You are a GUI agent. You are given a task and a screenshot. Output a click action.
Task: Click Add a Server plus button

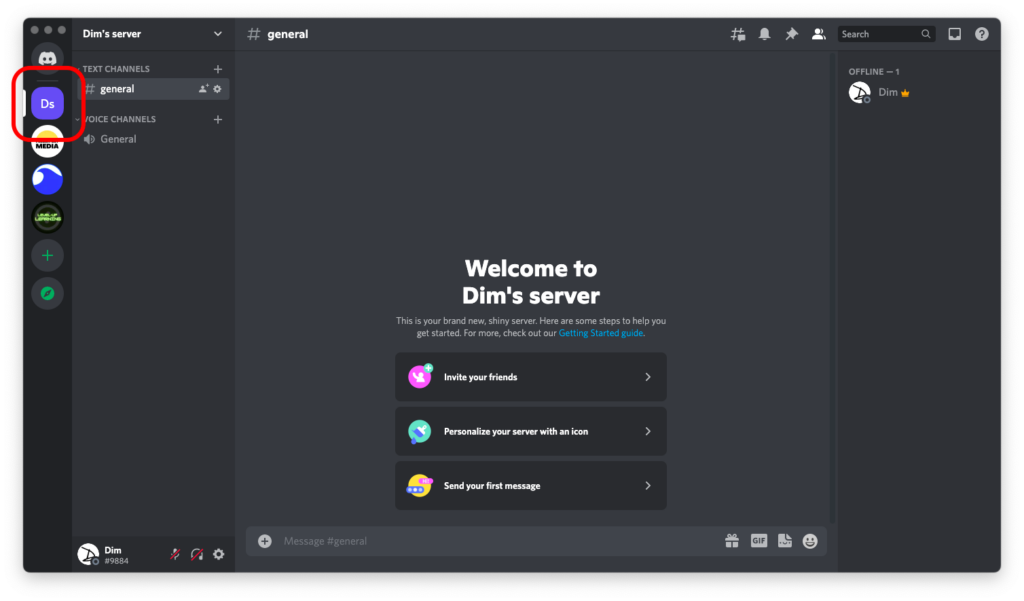[x=47, y=255]
